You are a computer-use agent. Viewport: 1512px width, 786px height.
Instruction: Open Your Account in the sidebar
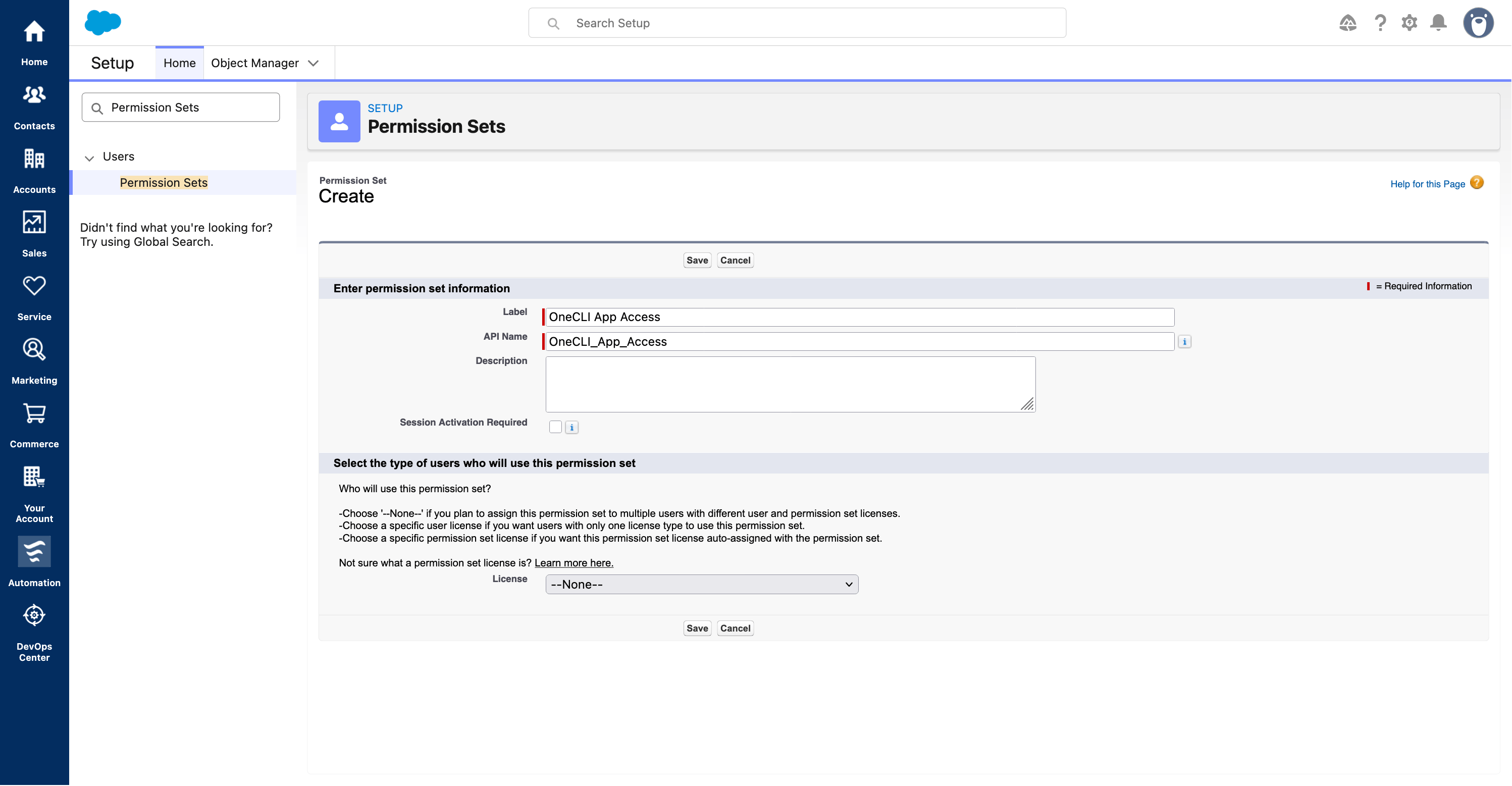34,493
